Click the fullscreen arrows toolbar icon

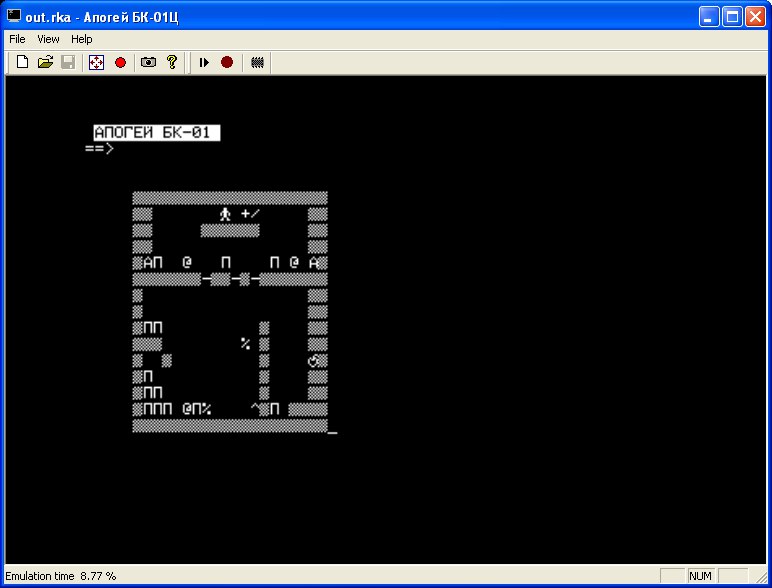(96, 62)
